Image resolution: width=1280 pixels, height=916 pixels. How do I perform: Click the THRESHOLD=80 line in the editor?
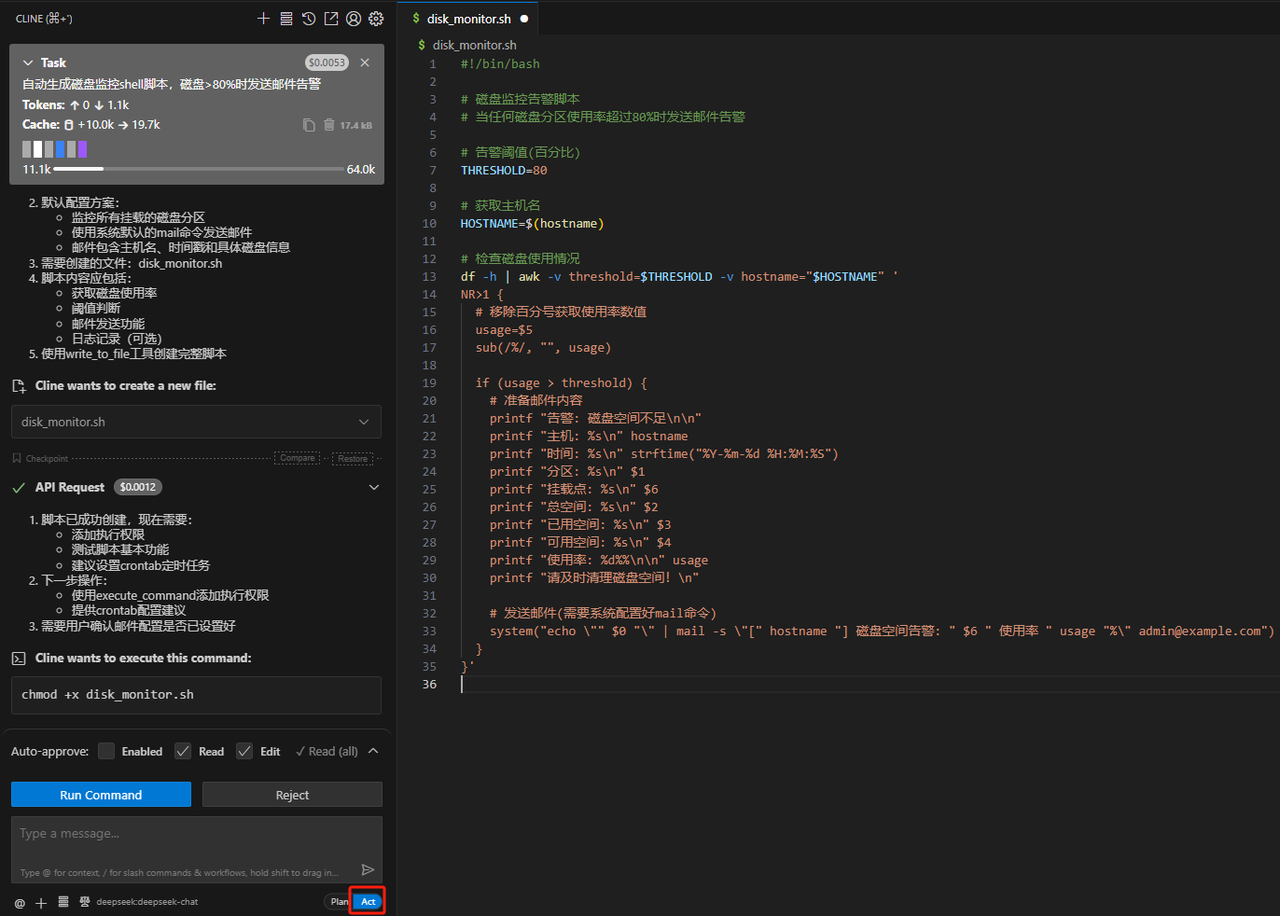(x=504, y=170)
